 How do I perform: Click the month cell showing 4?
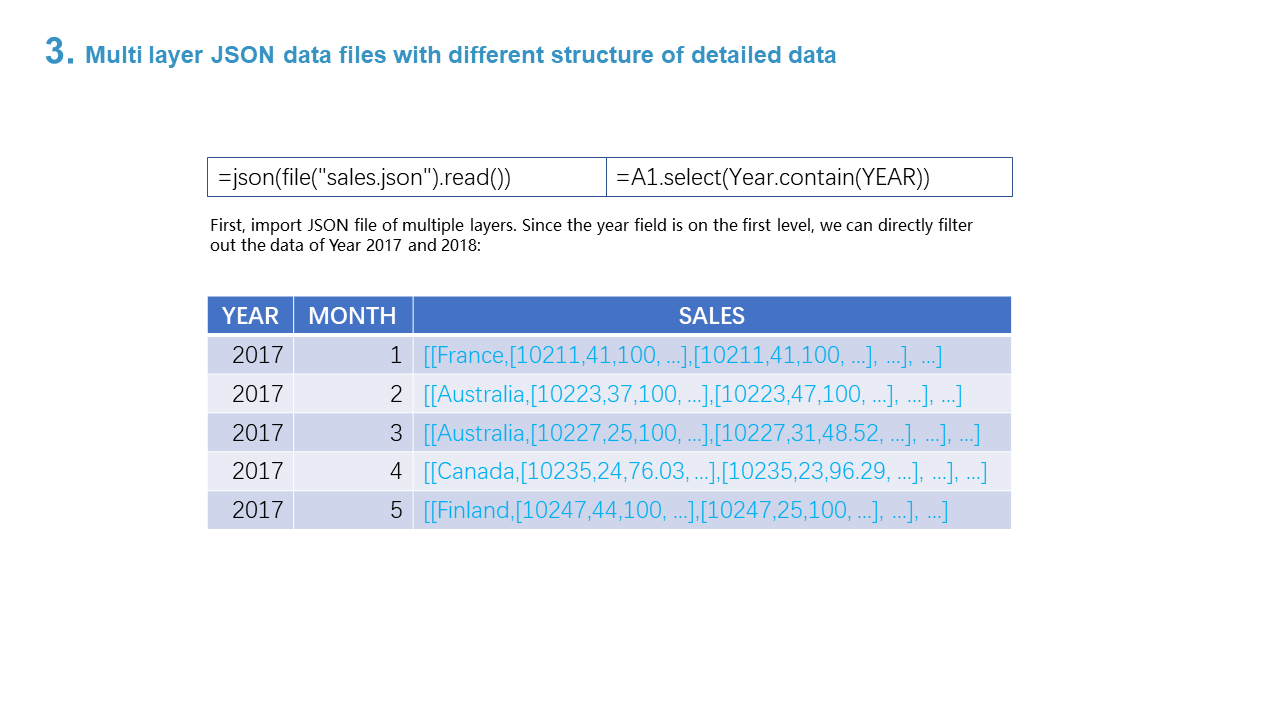coord(353,471)
